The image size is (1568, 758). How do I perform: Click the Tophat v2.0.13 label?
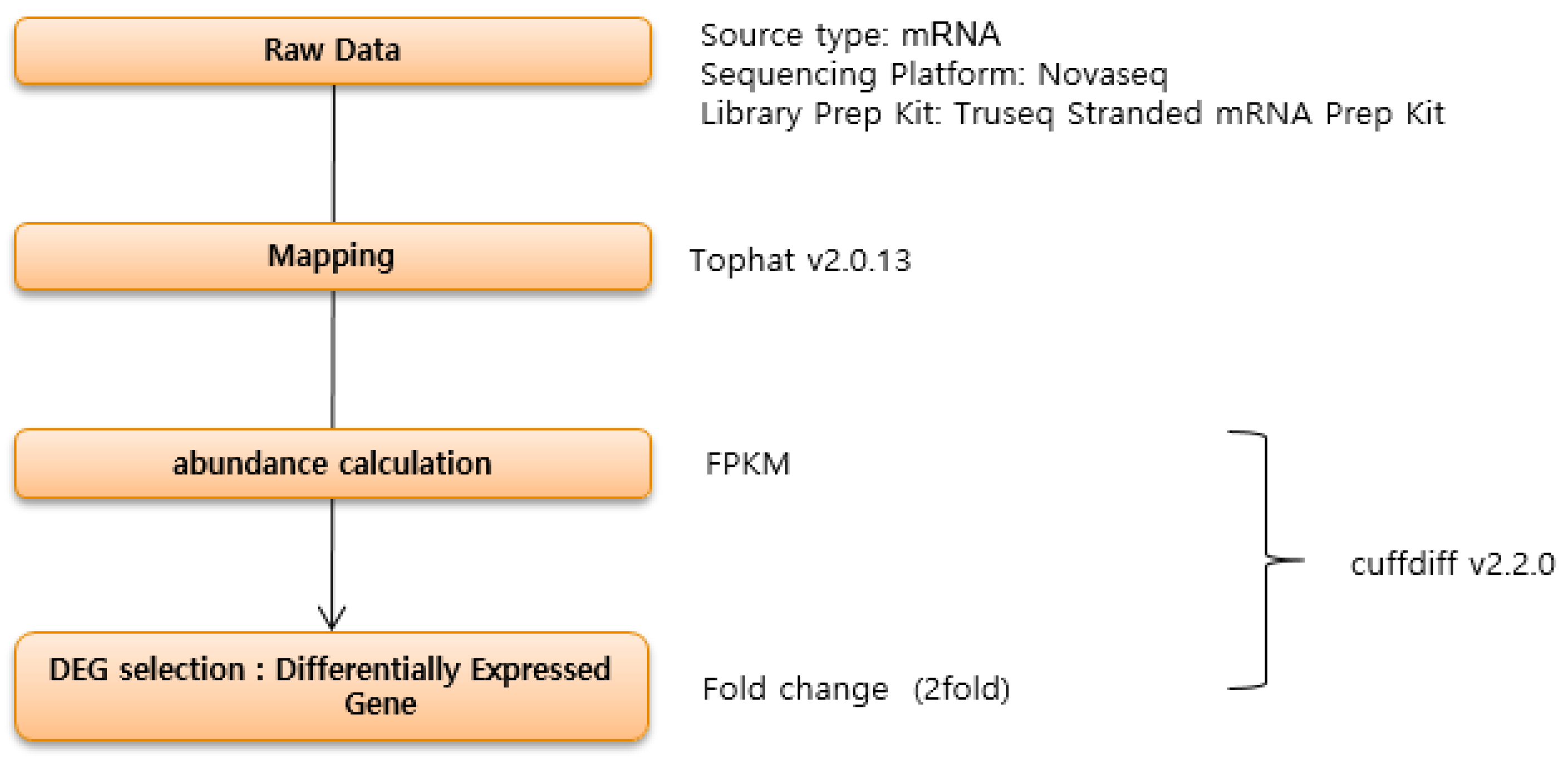[800, 261]
